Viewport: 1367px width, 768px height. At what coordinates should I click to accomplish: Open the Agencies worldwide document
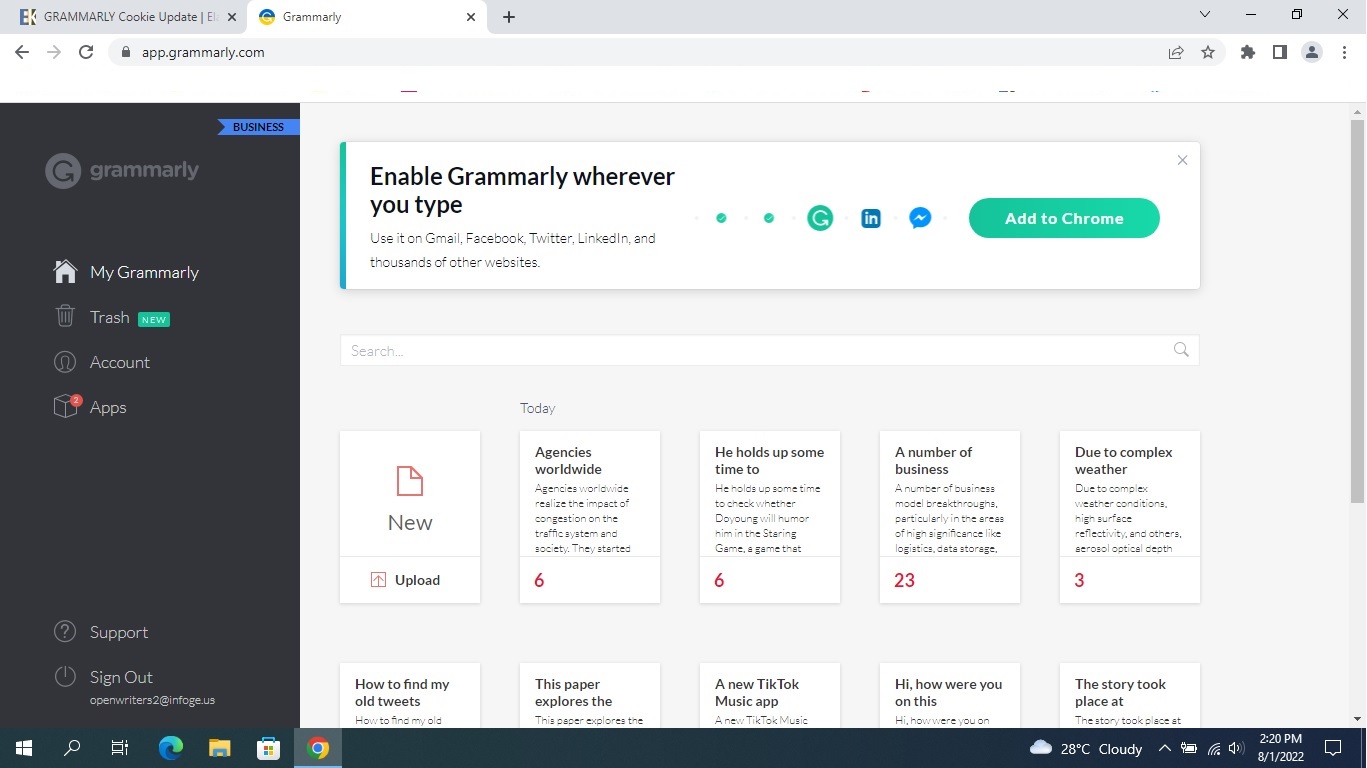[590, 517]
